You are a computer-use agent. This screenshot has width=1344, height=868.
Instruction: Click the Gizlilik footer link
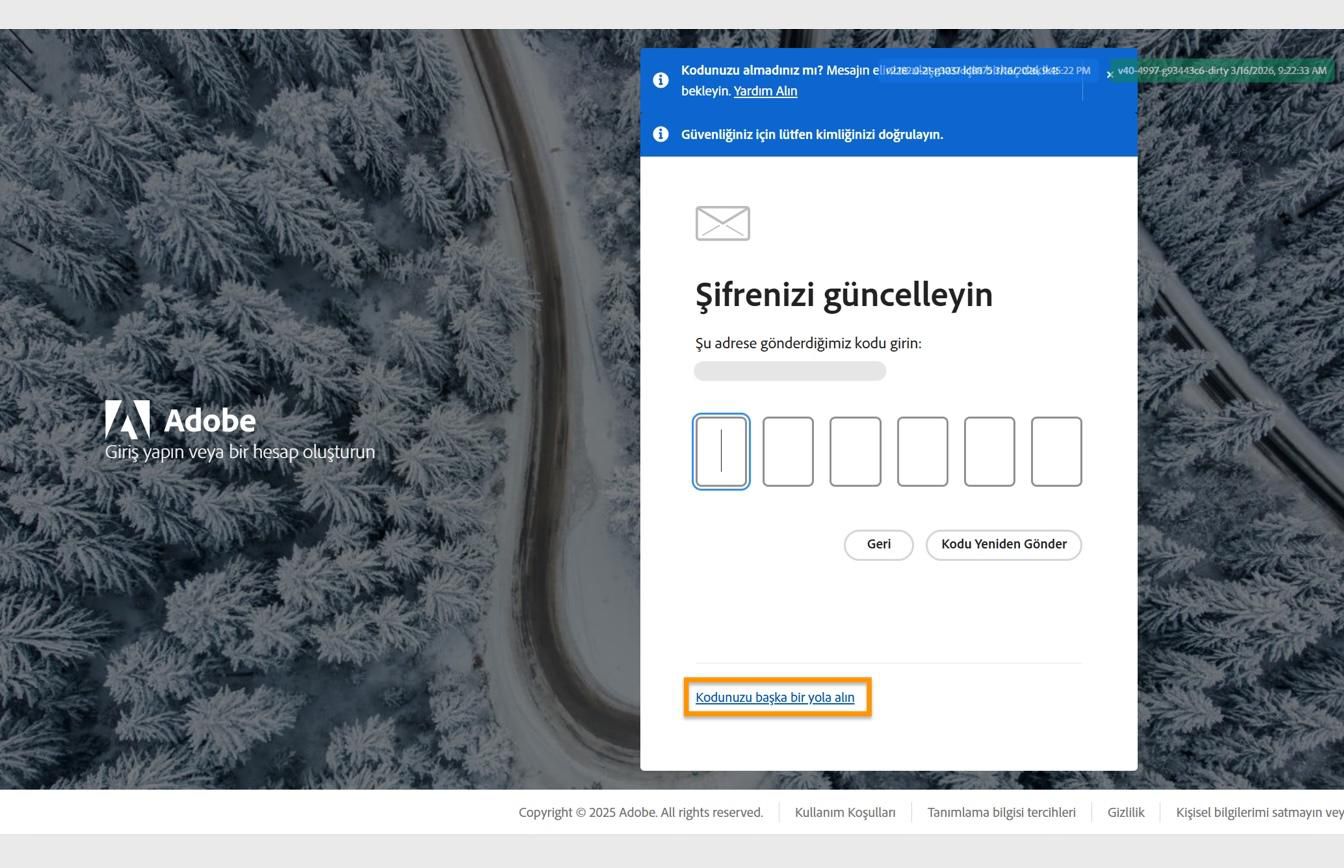click(1125, 812)
